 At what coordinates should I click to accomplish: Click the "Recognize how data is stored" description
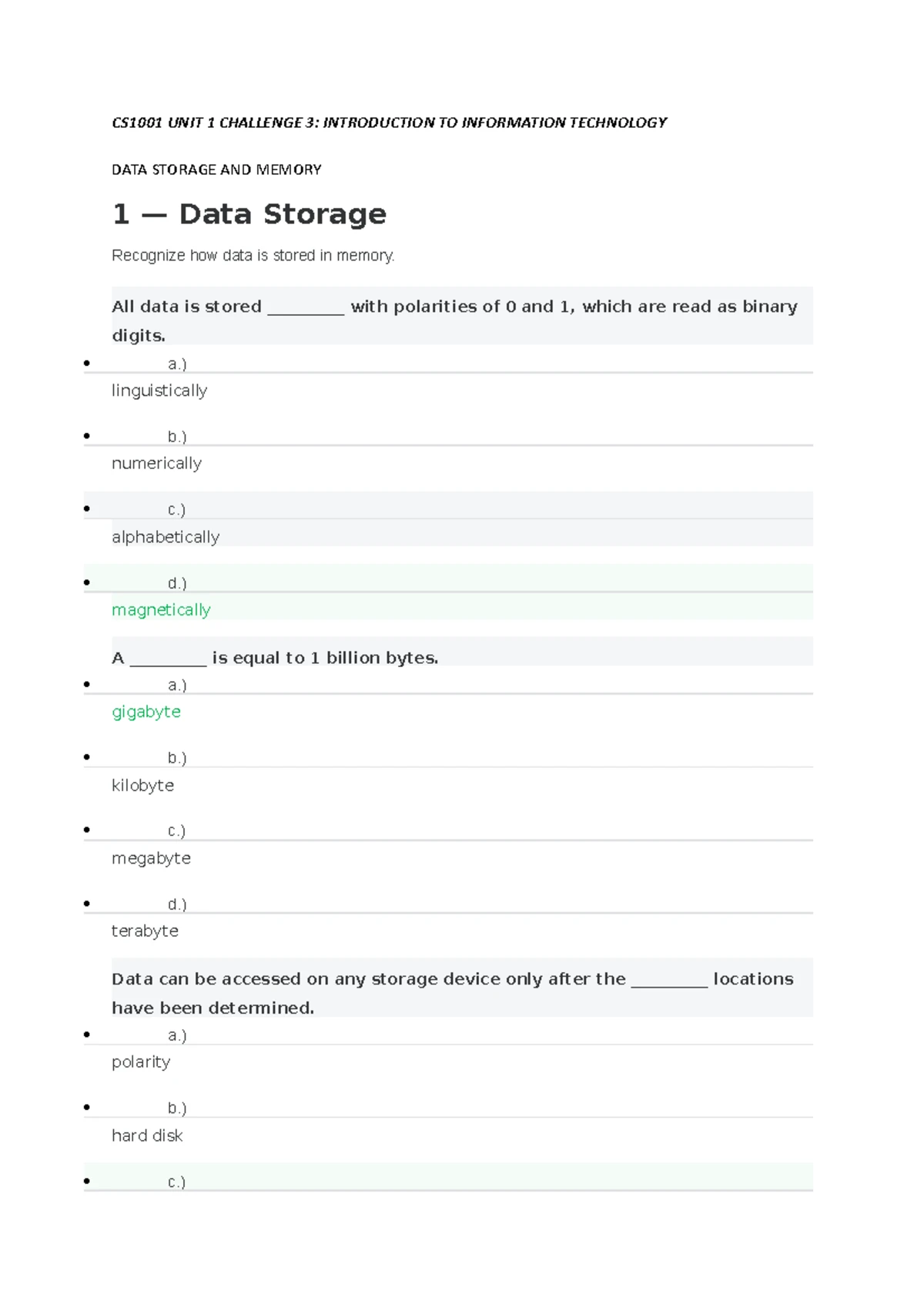click(253, 256)
